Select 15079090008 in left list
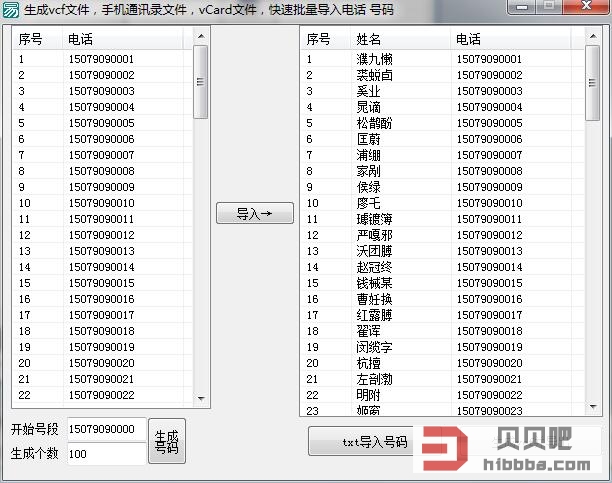 [x=101, y=171]
